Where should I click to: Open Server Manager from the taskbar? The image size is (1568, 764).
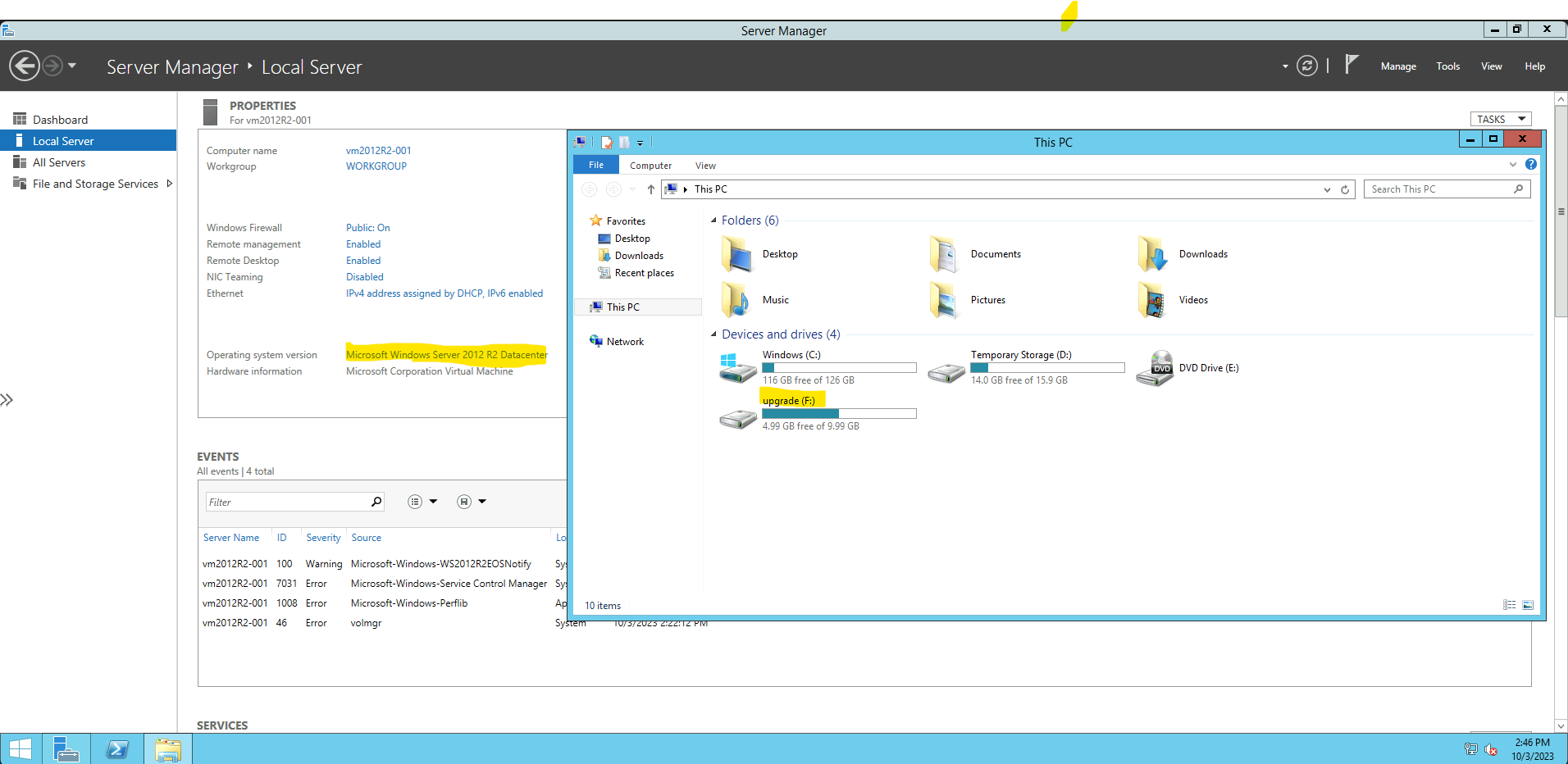(66, 749)
